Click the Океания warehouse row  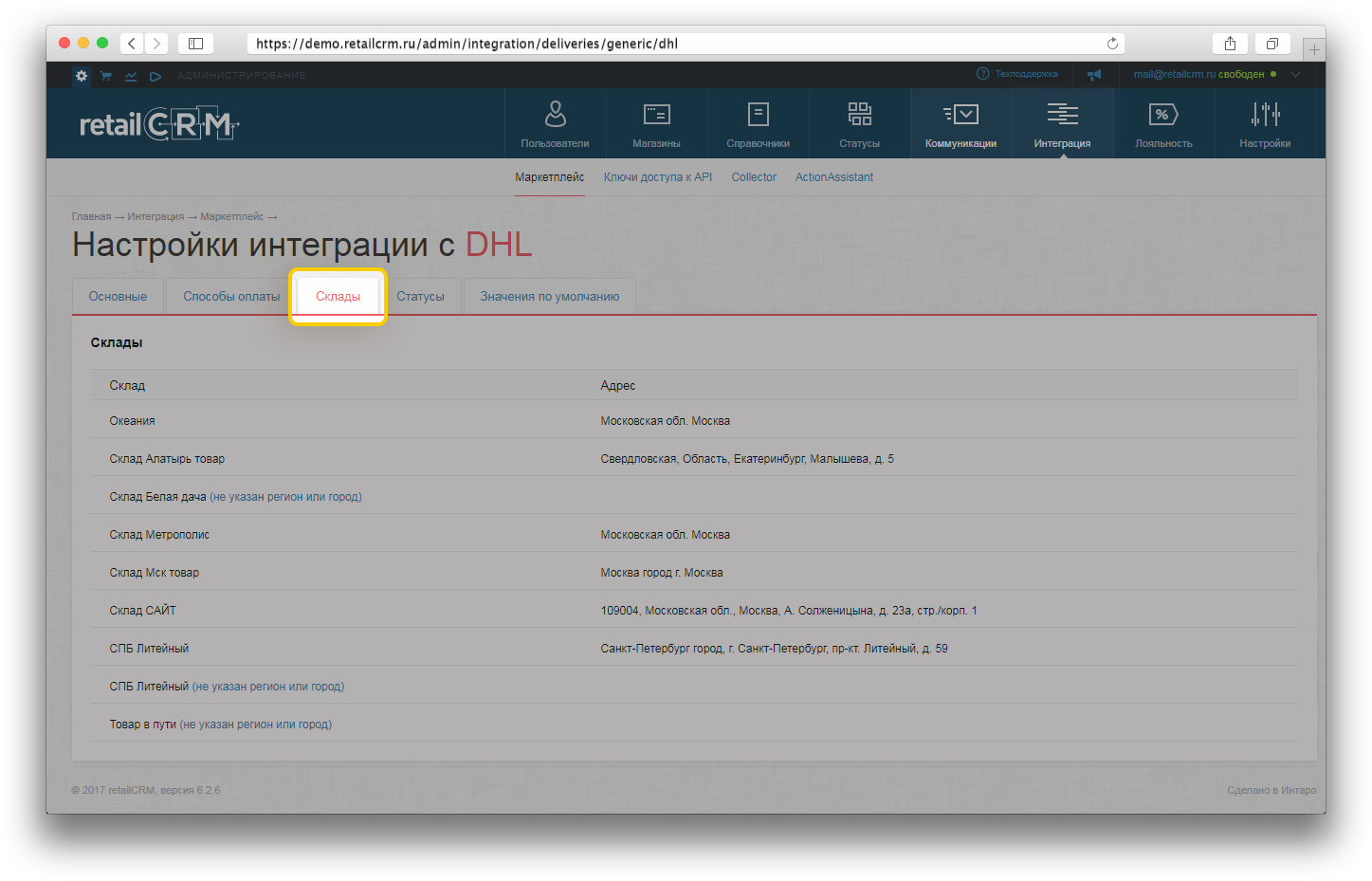[694, 421]
